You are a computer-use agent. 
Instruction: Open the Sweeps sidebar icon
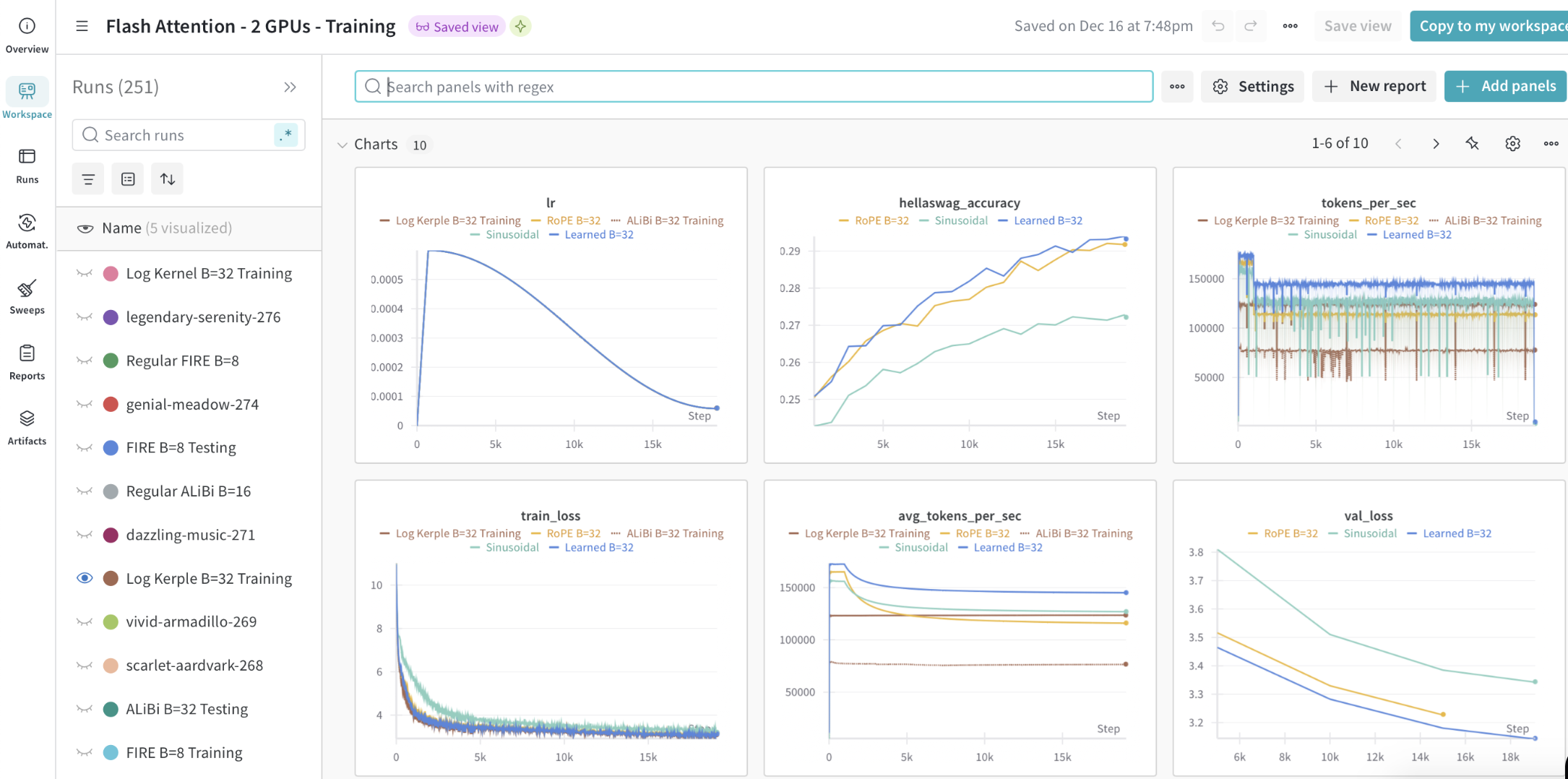pyautogui.click(x=27, y=296)
